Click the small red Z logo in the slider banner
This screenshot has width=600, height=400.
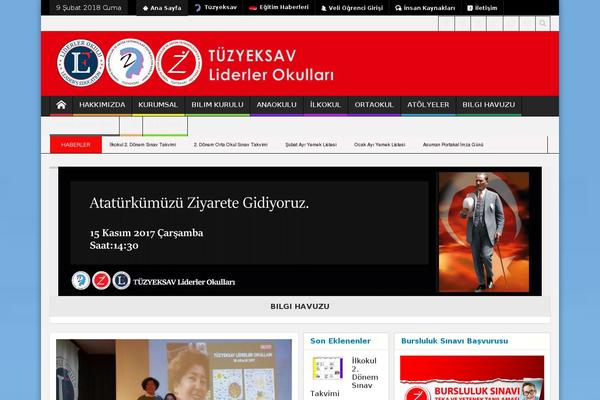[101, 281]
